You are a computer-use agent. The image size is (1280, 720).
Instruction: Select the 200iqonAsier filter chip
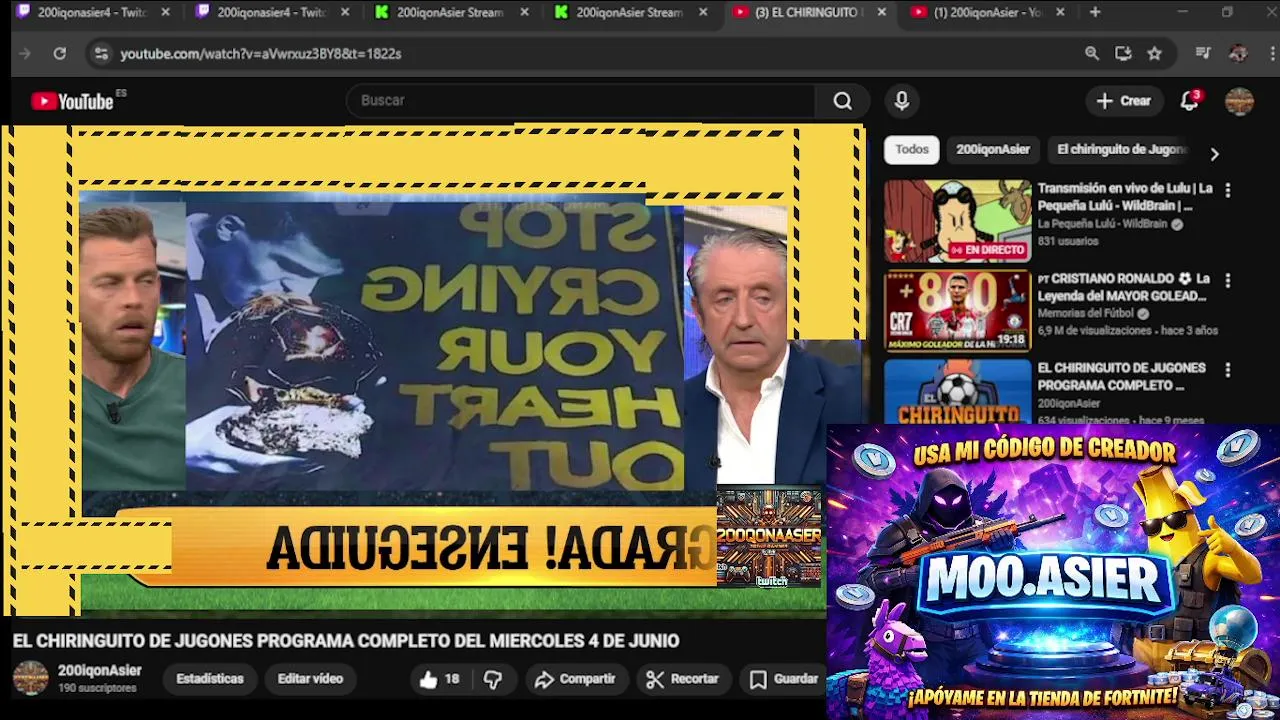click(x=993, y=150)
